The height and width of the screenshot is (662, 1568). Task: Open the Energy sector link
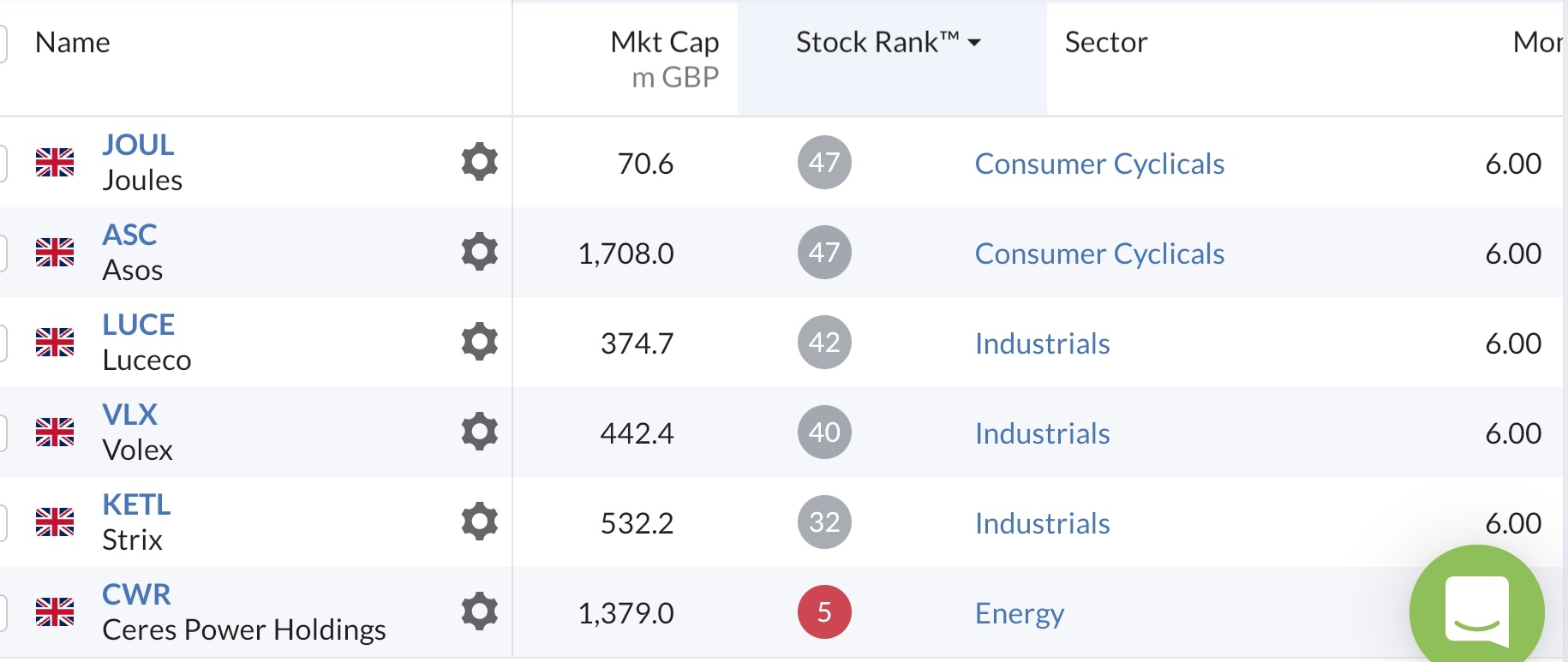click(1020, 613)
